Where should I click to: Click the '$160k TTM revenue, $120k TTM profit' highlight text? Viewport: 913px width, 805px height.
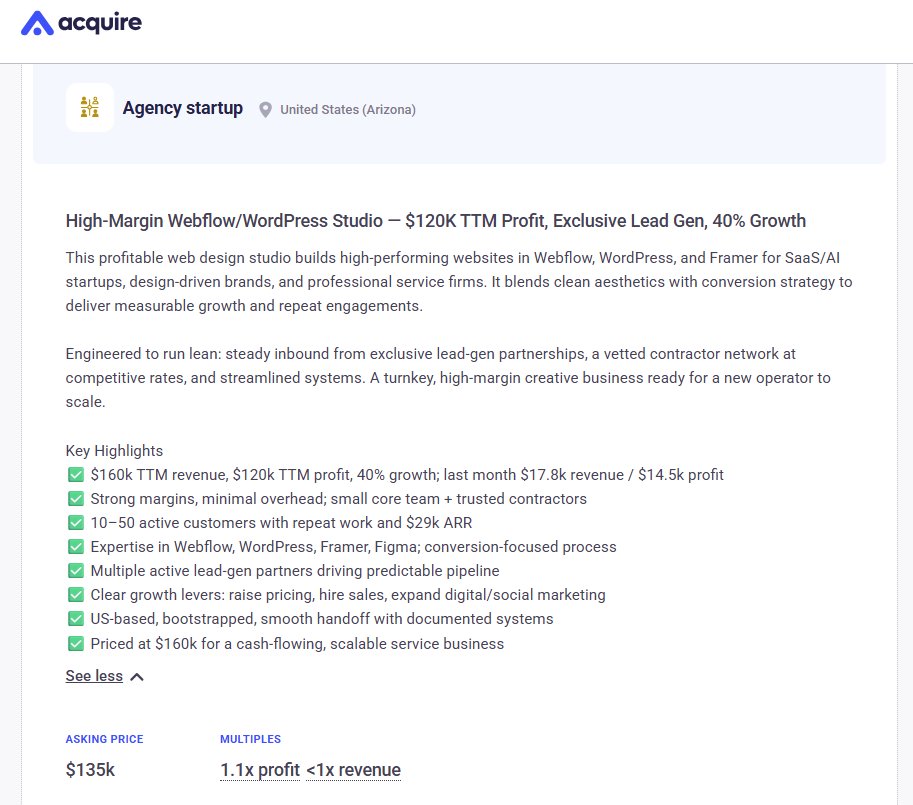click(407, 475)
